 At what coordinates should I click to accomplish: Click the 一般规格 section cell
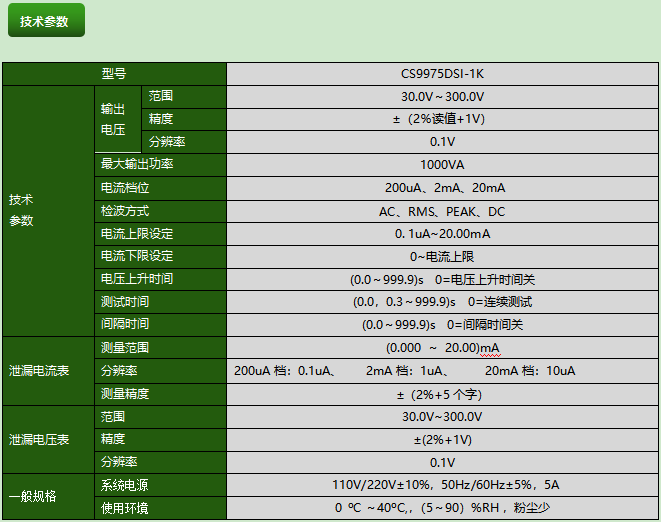pyautogui.click(x=34, y=496)
